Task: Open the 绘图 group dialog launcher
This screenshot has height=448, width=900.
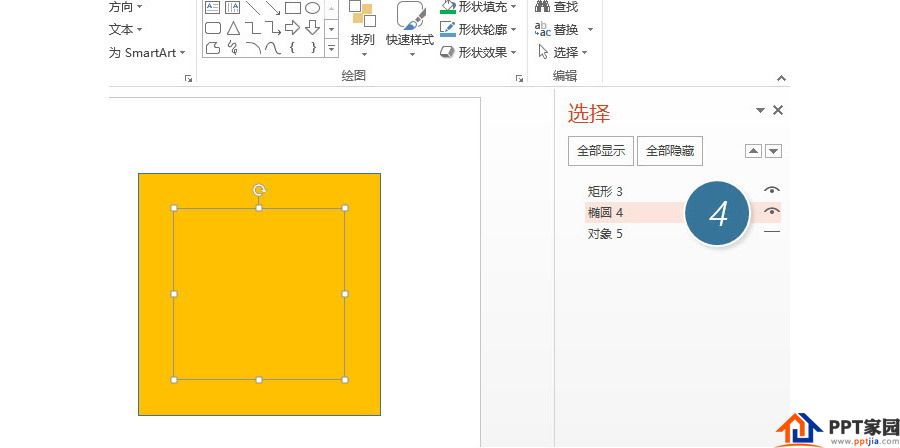Action: [519, 79]
